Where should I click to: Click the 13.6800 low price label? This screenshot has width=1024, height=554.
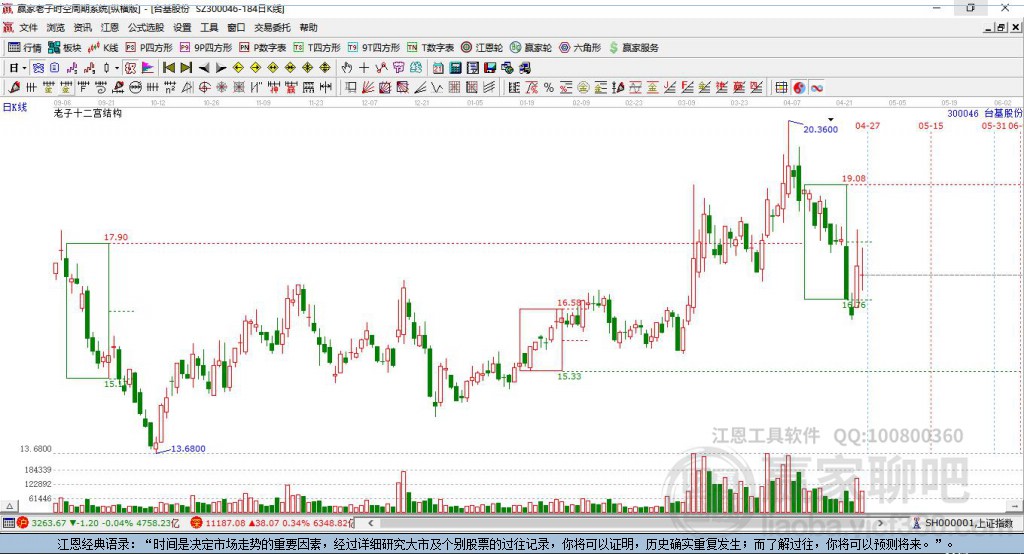click(188, 449)
